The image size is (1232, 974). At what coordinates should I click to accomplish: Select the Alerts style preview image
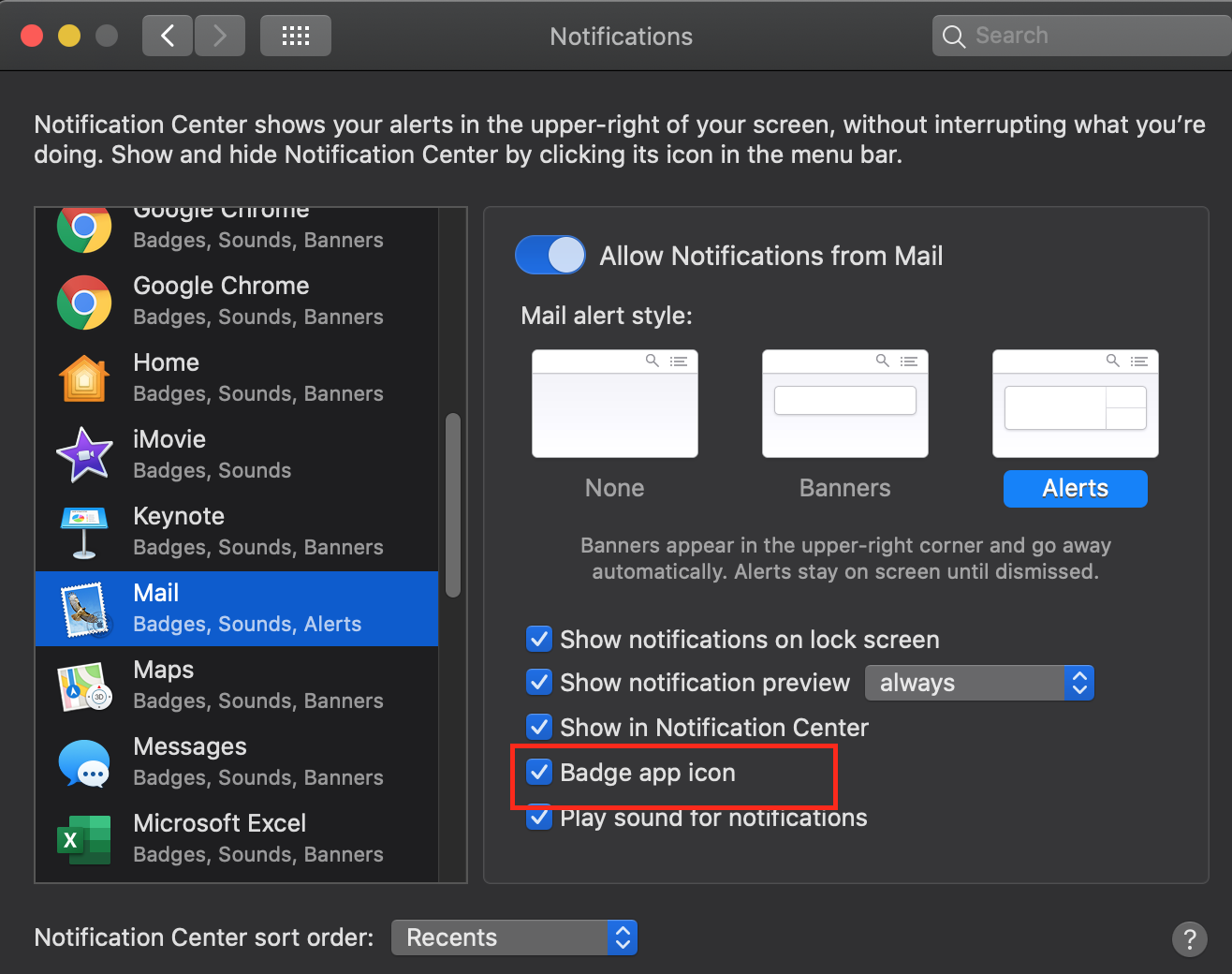tap(1076, 404)
